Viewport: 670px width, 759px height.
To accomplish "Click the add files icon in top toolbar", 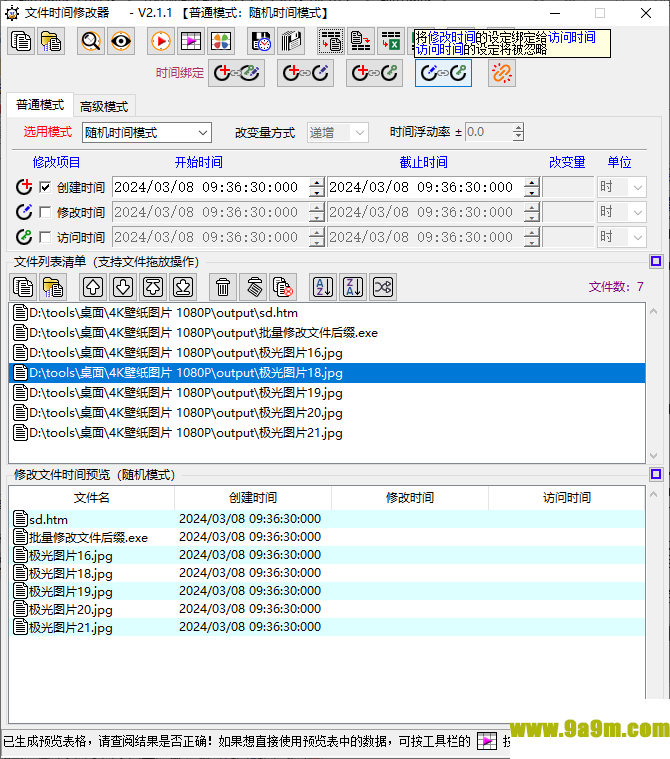I will point(21,41).
